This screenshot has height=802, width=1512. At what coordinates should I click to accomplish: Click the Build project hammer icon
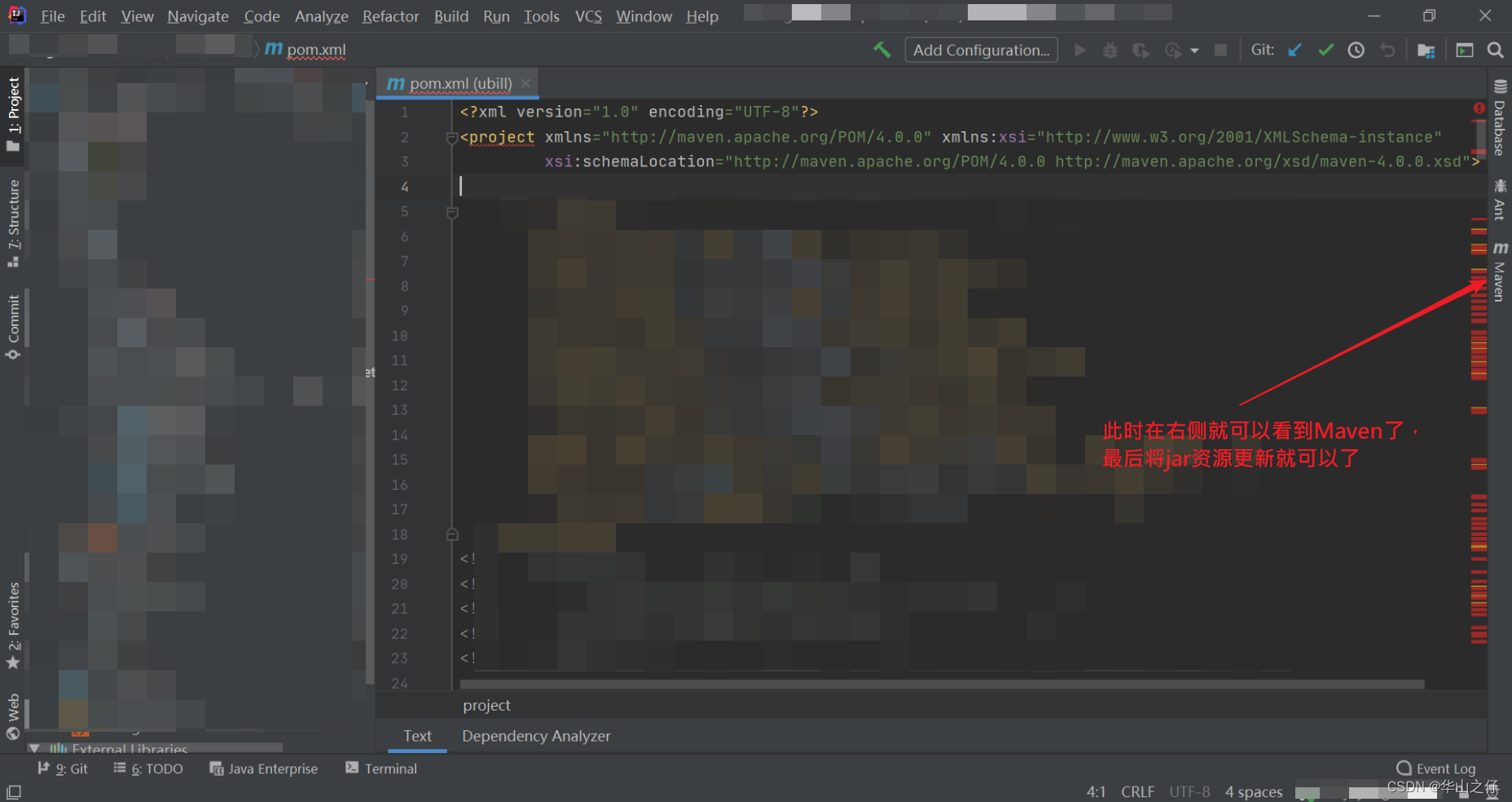(x=882, y=50)
